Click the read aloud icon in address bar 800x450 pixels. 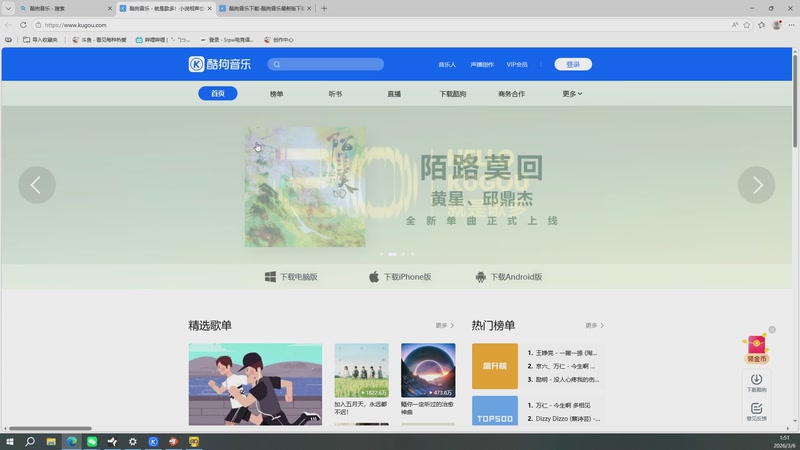pyautogui.click(x=735, y=24)
